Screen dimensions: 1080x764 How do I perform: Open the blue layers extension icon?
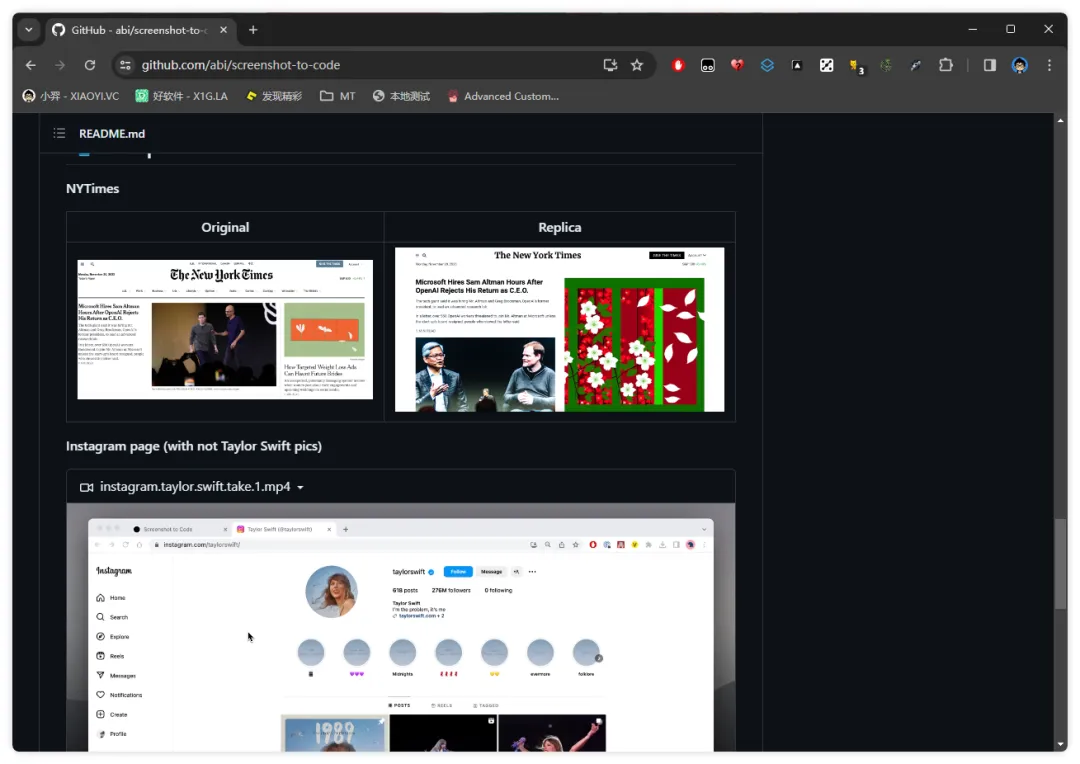click(x=767, y=65)
